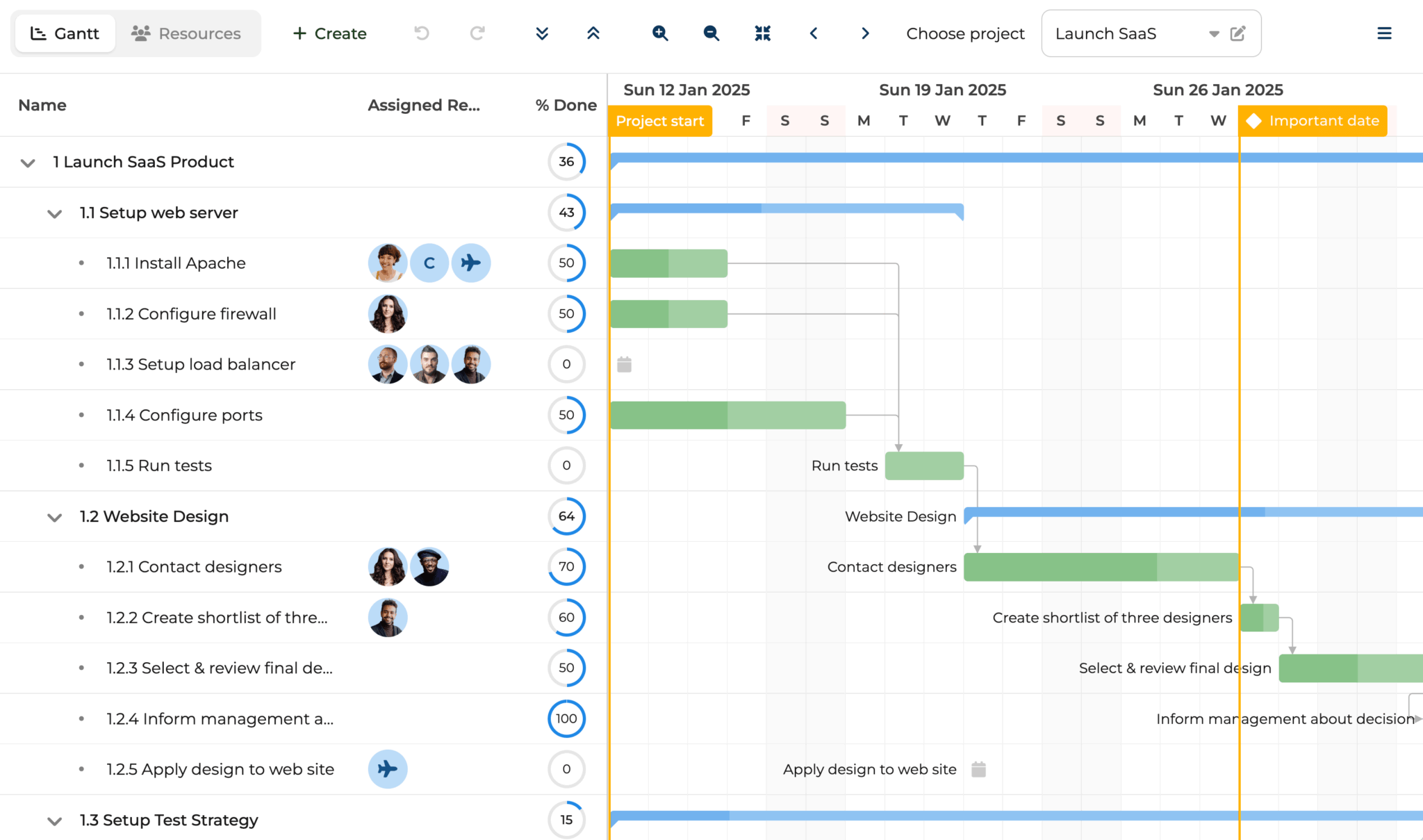Click the Important date timeline marker
Viewport: 1423px width, 840px height.
[1313, 121]
